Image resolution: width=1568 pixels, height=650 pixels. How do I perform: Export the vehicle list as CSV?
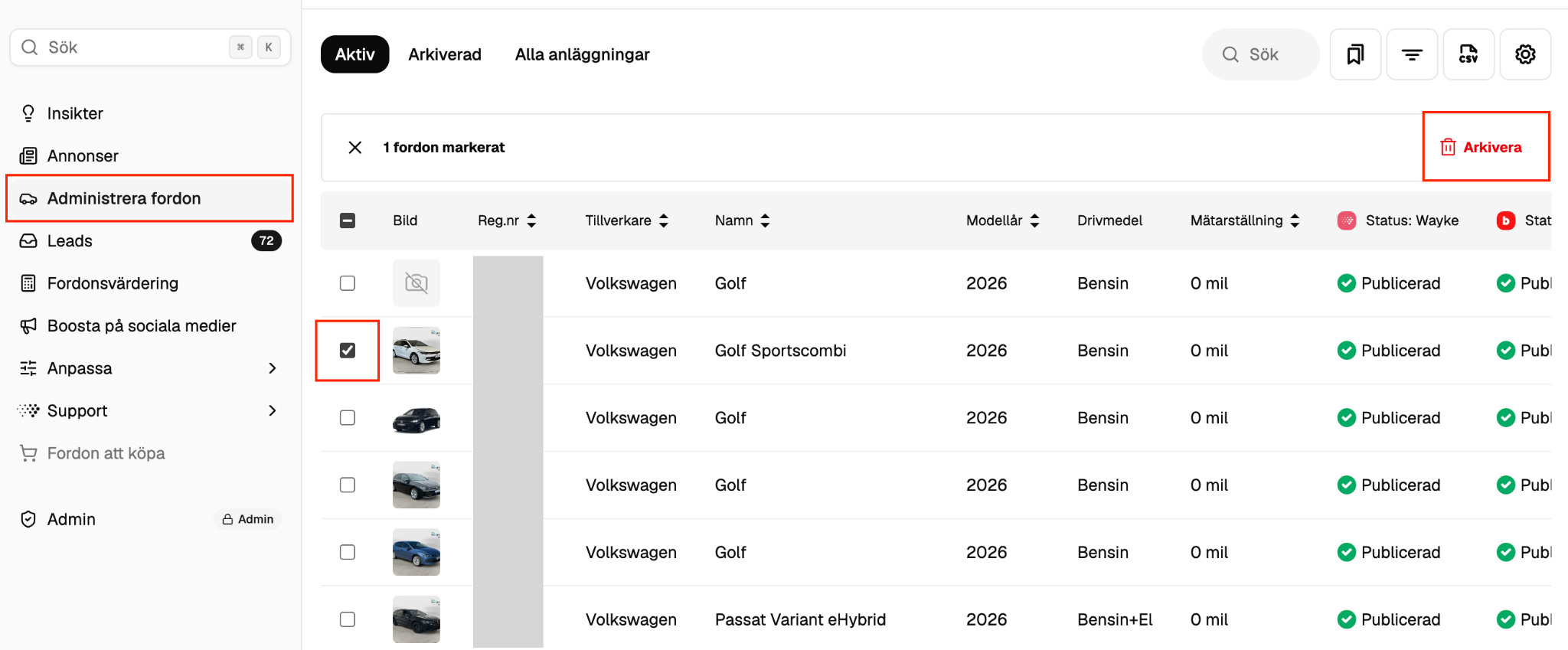point(1468,54)
